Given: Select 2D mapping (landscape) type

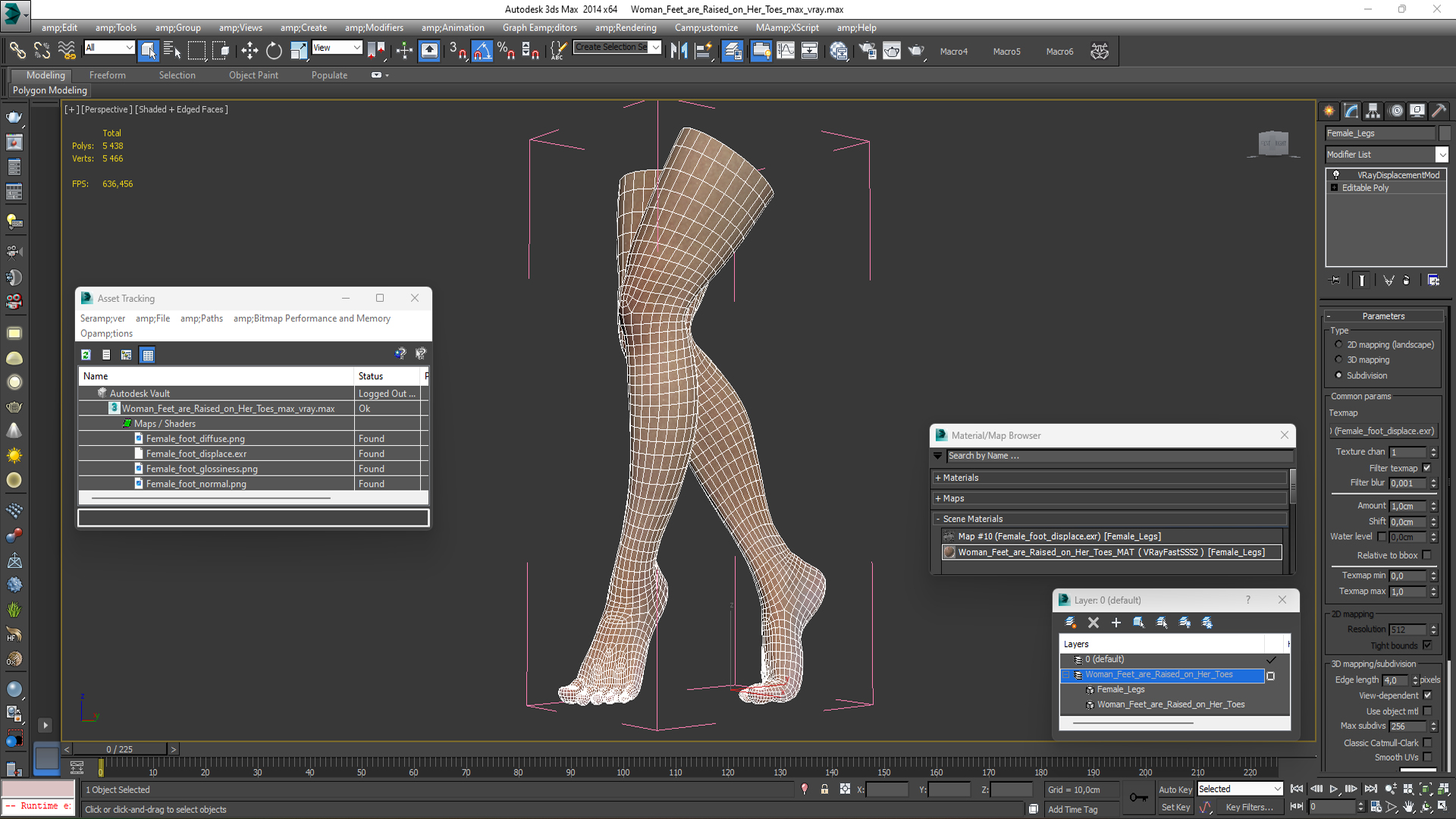Looking at the screenshot, I should coord(1338,344).
